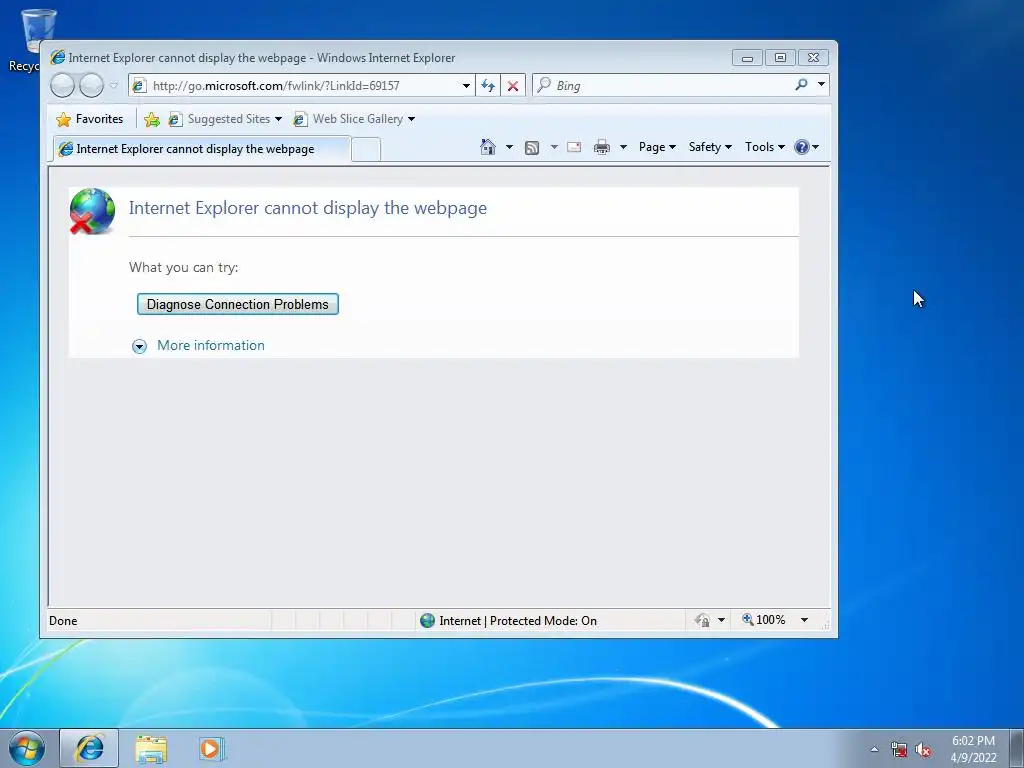Click the Forward navigation button
Image resolution: width=1024 pixels, height=768 pixels.
pos(91,86)
